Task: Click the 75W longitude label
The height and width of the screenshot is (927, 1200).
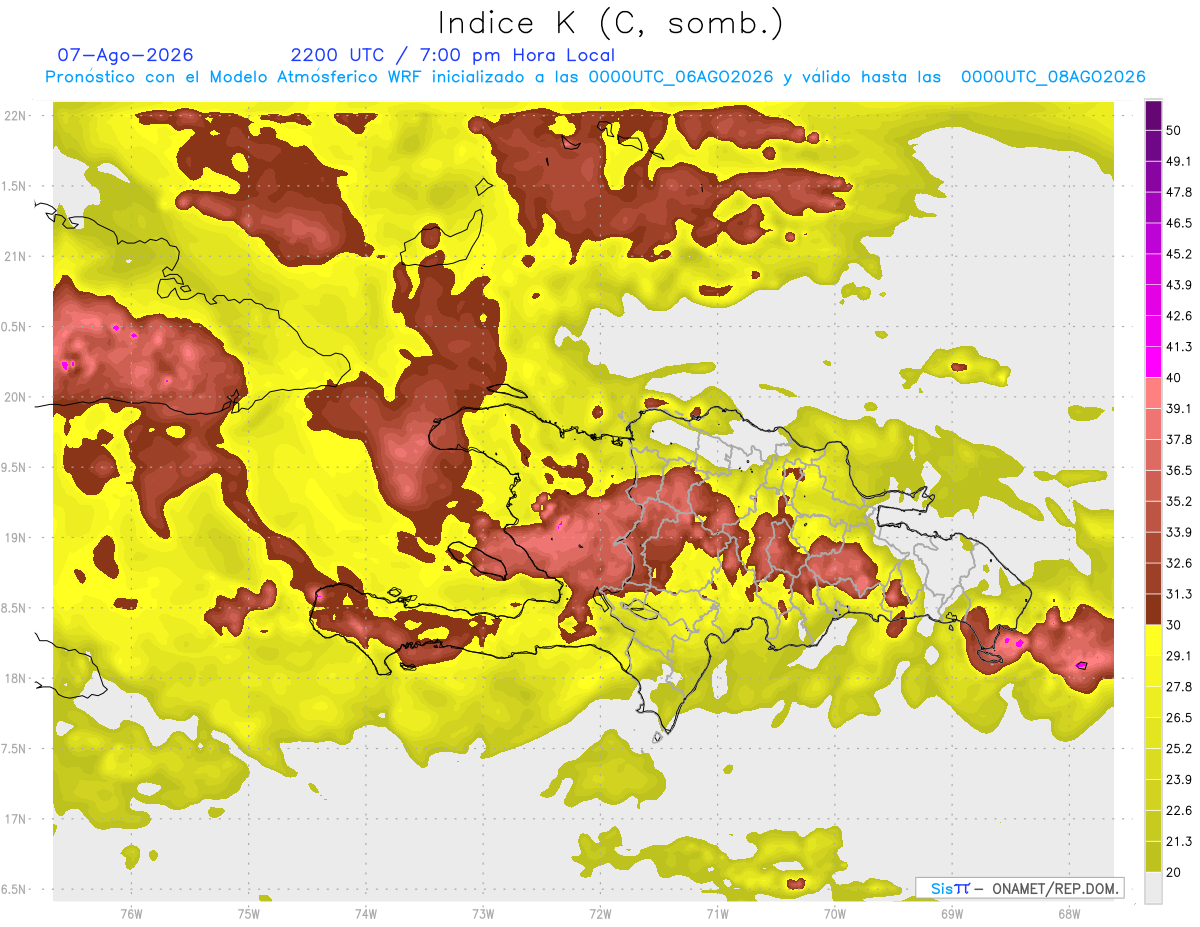Action: click(x=249, y=914)
